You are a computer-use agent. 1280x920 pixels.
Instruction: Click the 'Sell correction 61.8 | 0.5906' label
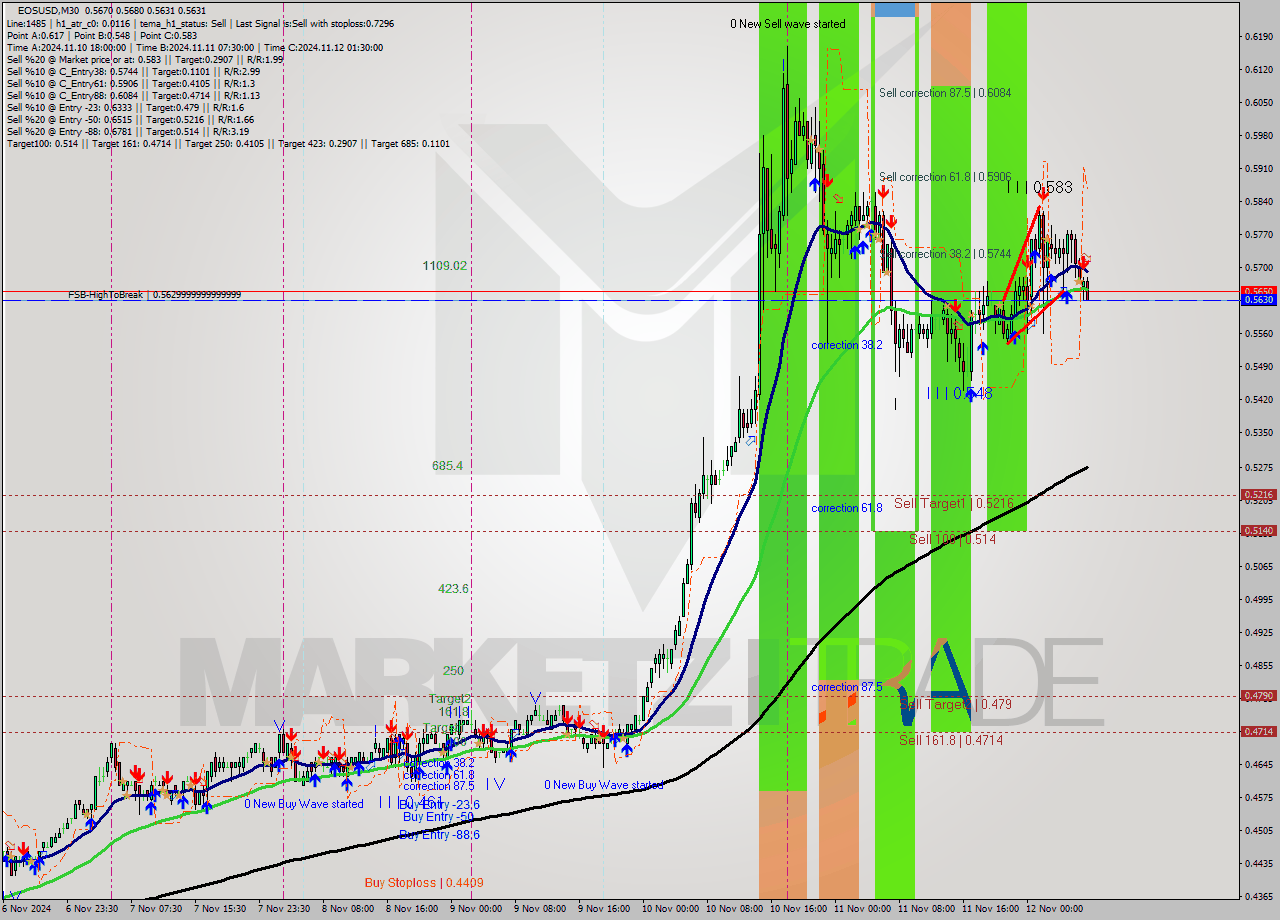click(x=945, y=177)
